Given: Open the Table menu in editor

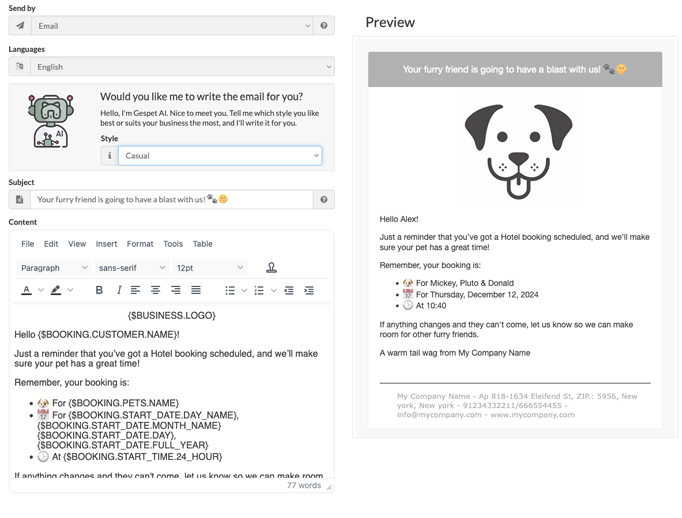Looking at the screenshot, I should (203, 244).
